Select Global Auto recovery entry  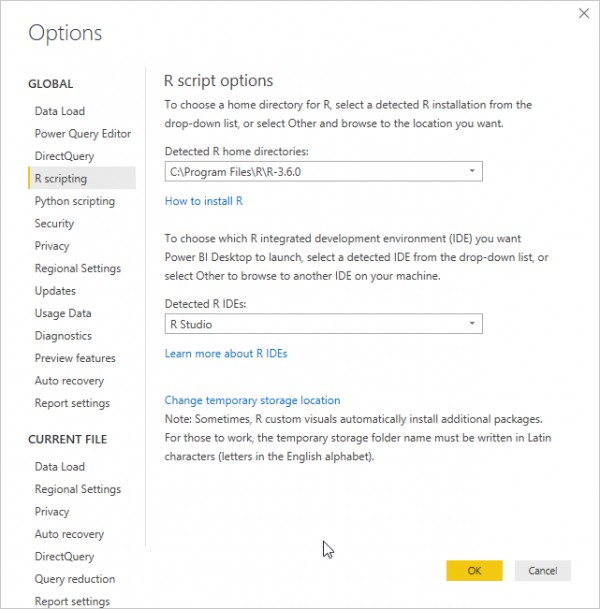69,381
